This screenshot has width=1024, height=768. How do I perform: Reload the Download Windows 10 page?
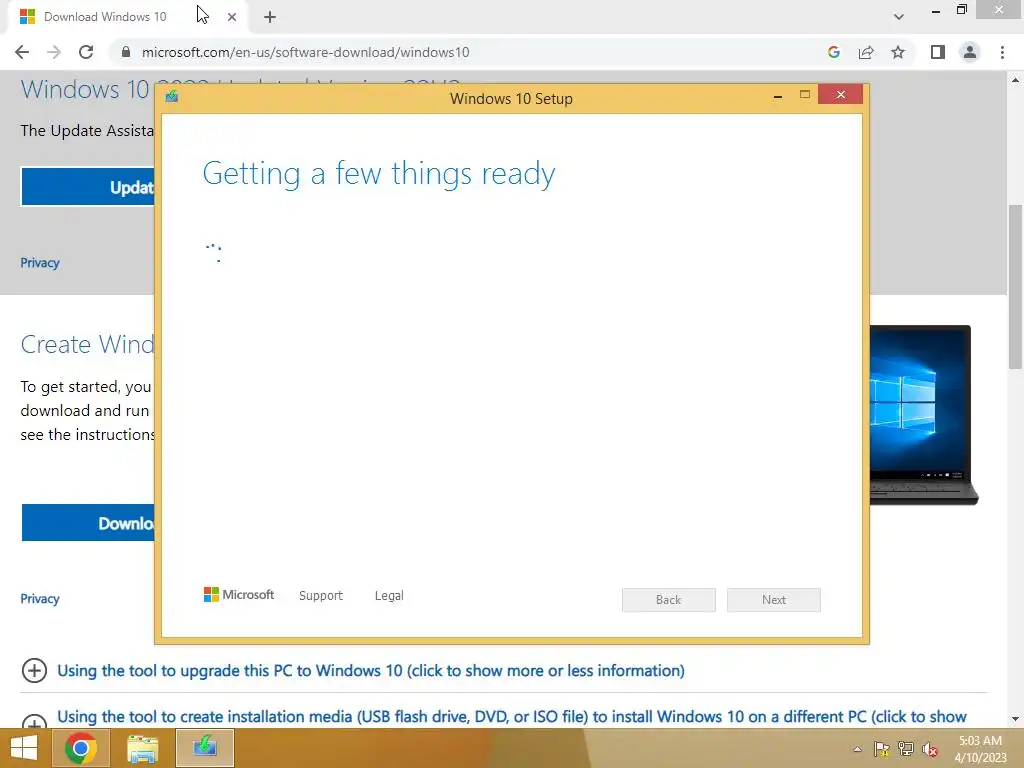[86, 52]
